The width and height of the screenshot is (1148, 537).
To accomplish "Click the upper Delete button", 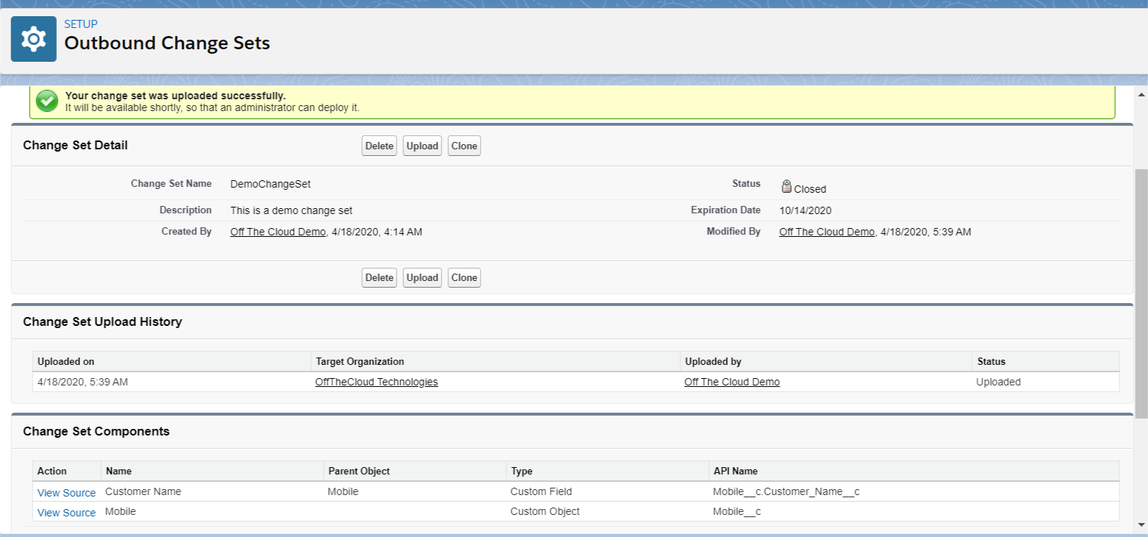I will pos(379,146).
